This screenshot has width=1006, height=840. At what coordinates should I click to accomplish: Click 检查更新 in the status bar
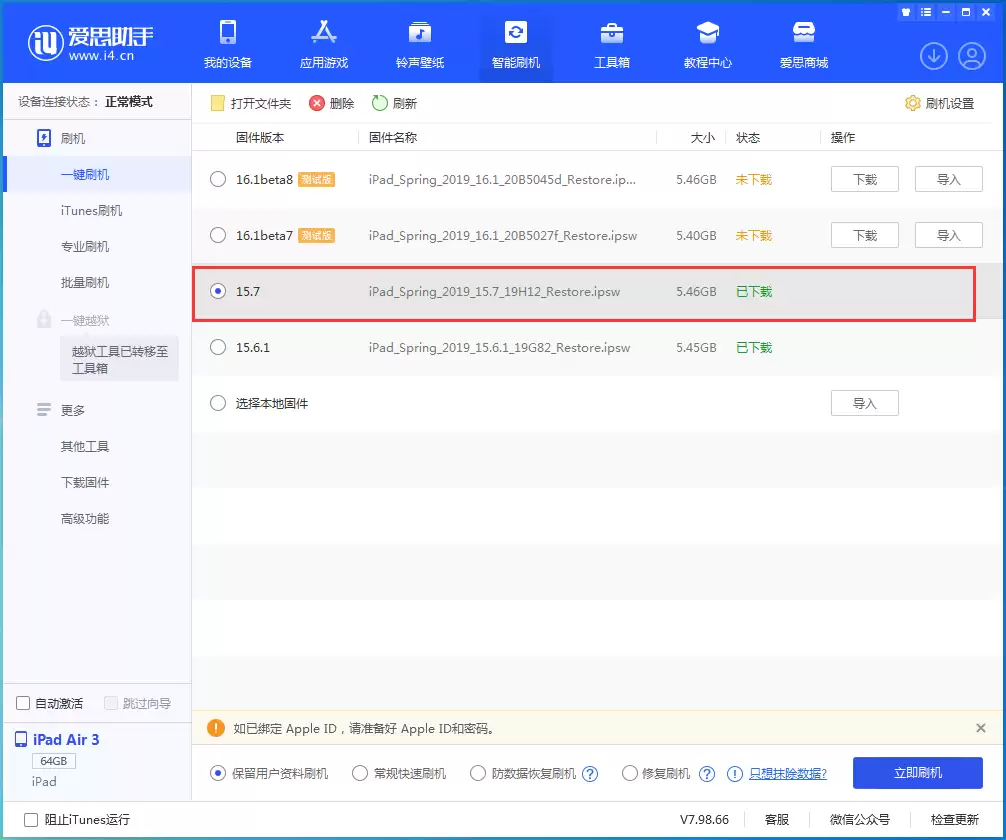(x=955, y=819)
